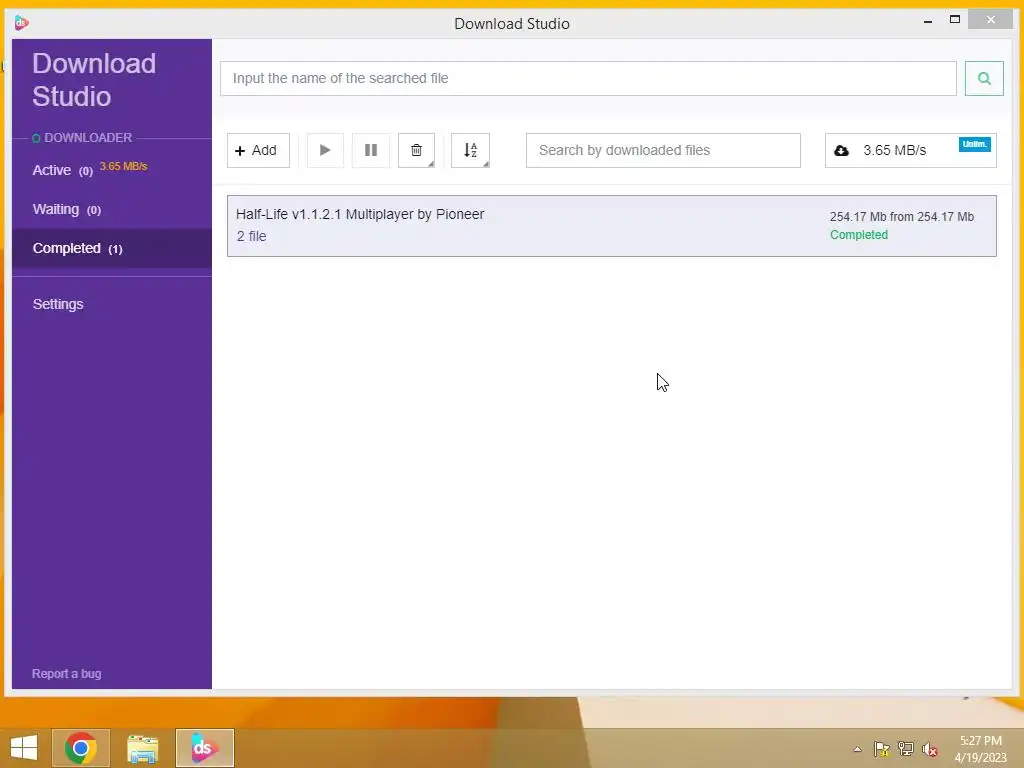Minimize the Download Studio window
This screenshot has width=1024, height=768.
coord(927,21)
